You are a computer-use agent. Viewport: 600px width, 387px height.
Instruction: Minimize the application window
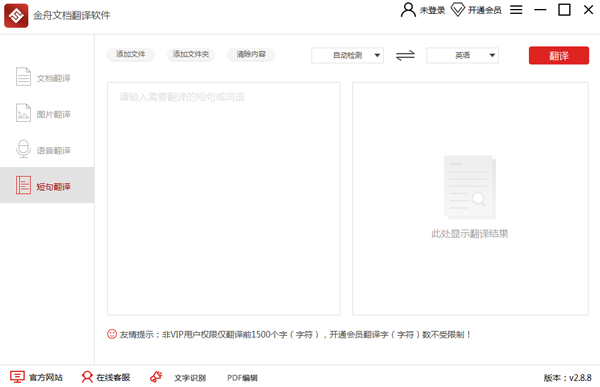[x=540, y=10]
